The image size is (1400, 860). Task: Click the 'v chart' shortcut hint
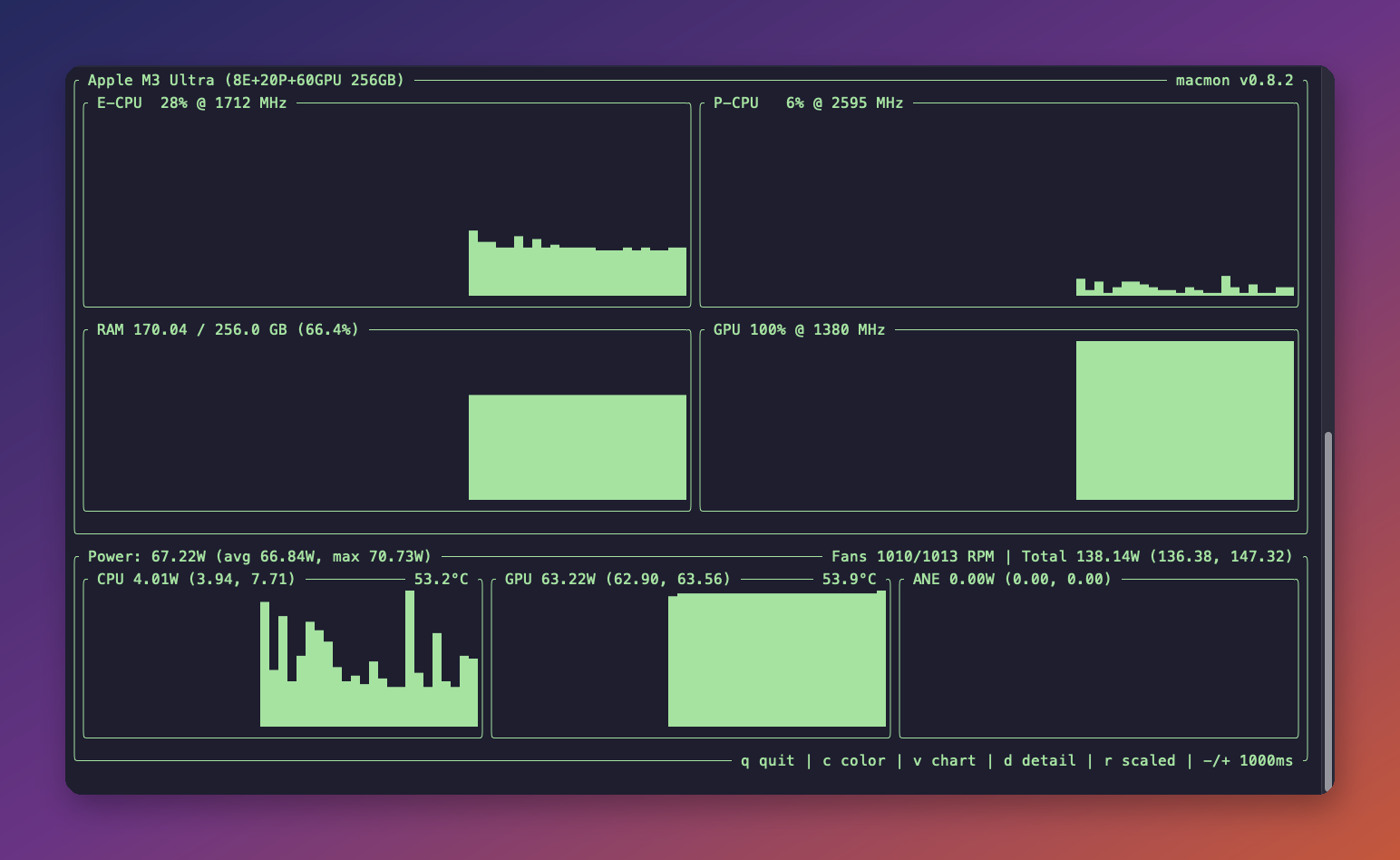(x=944, y=760)
